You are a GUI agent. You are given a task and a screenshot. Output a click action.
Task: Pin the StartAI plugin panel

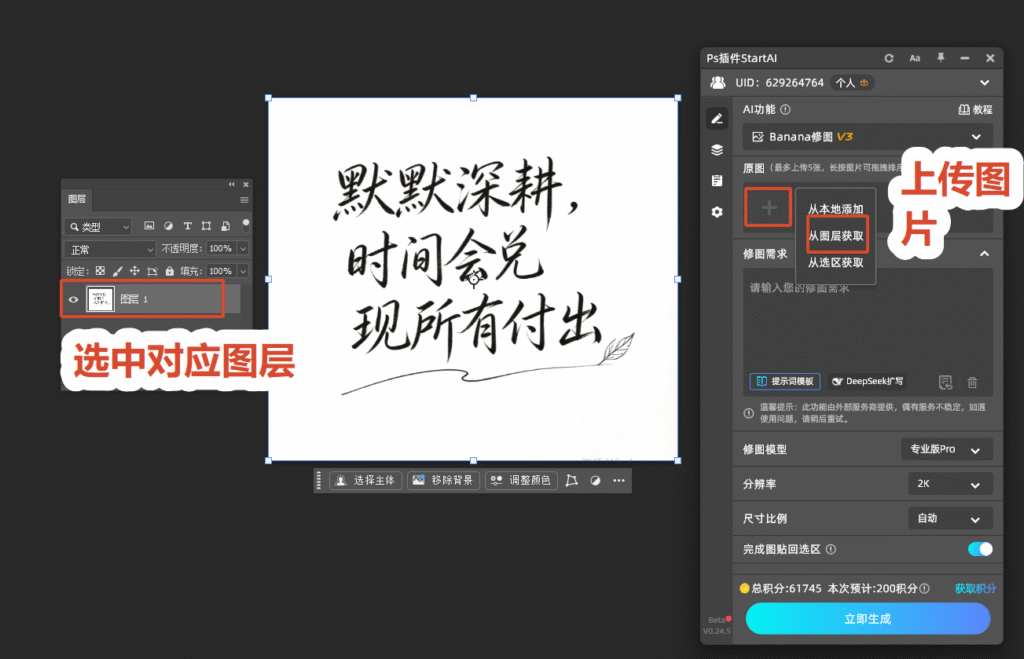pos(940,58)
